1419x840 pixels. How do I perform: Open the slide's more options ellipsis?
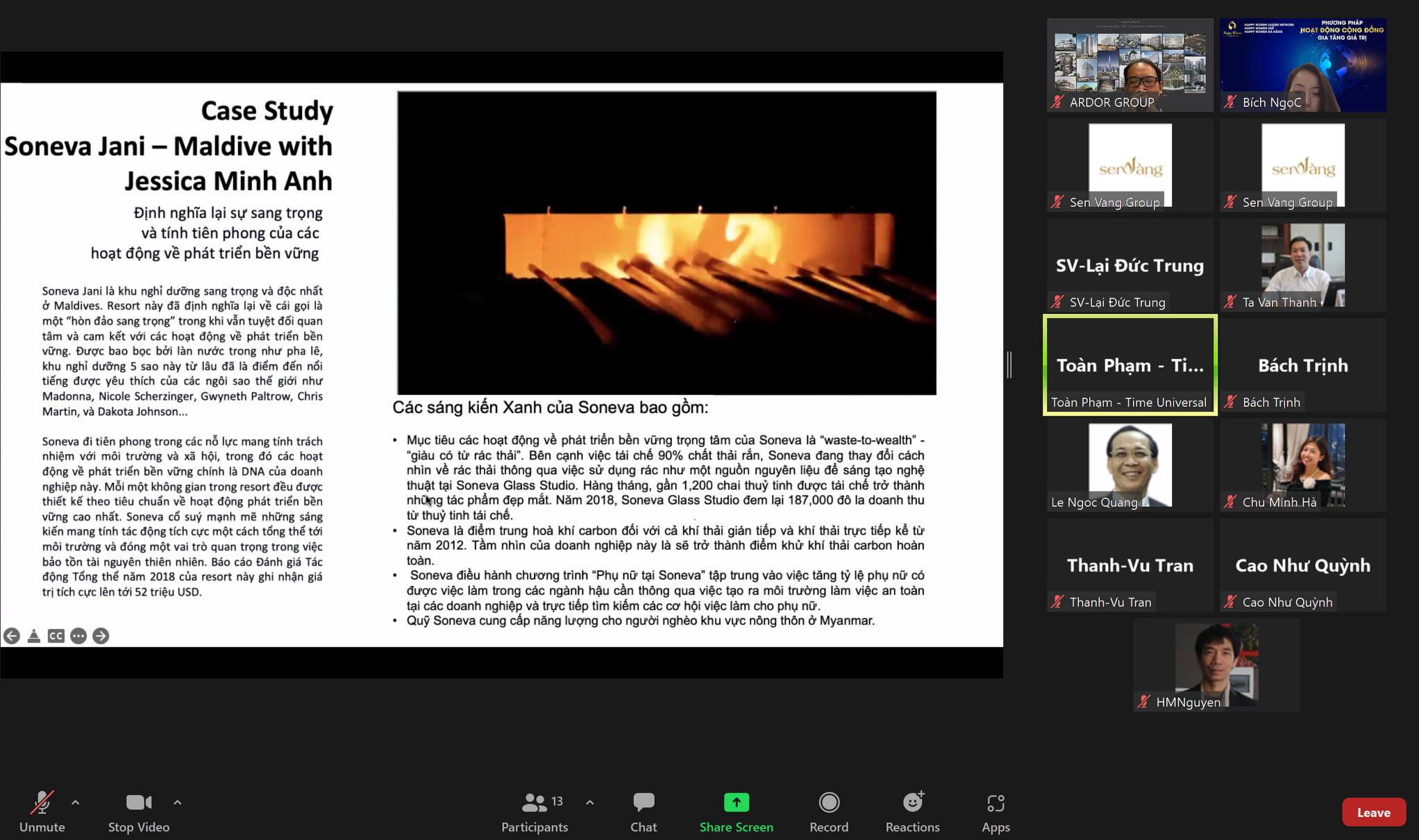78,636
